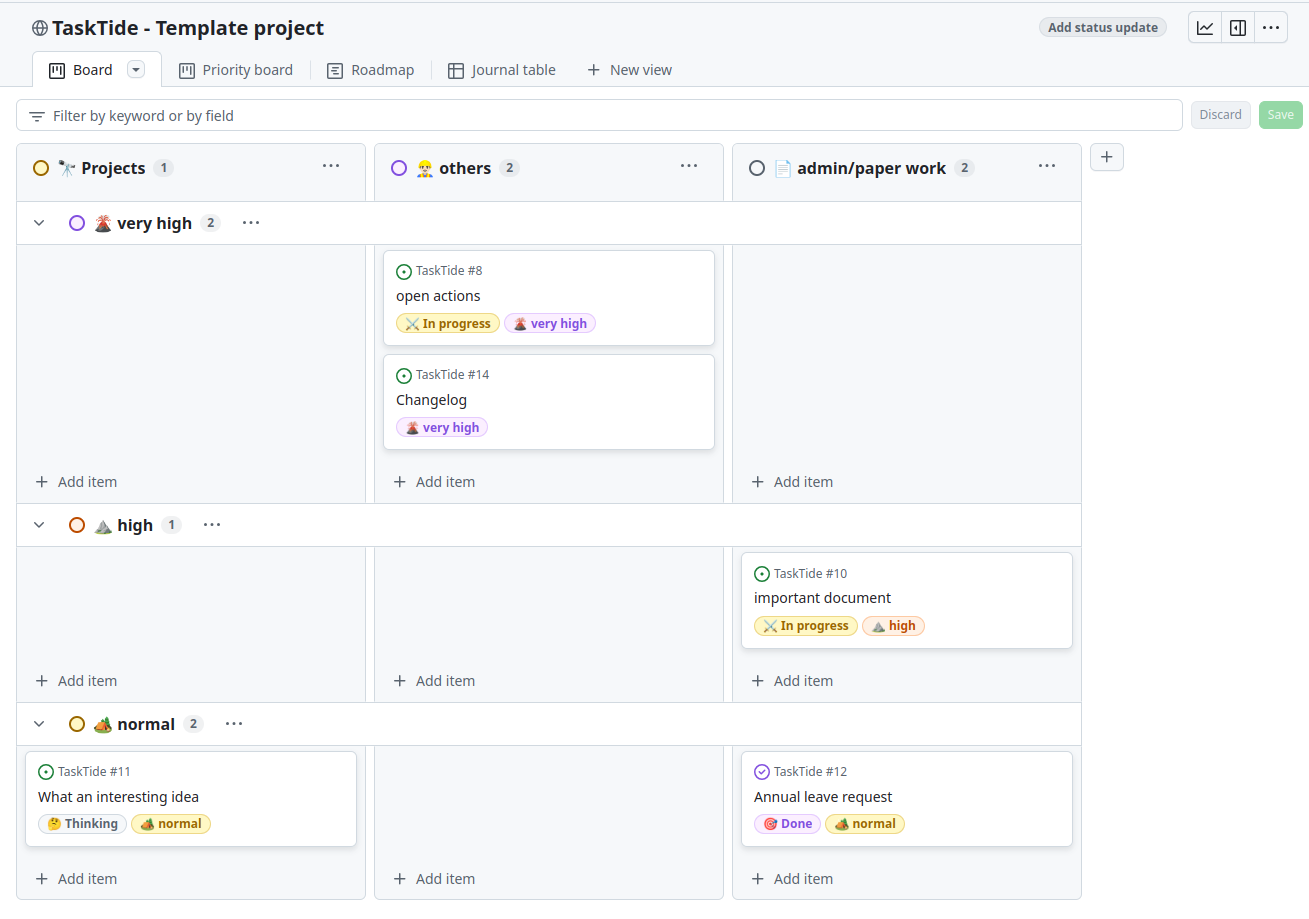Click the Save button

click(x=1281, y=115)
